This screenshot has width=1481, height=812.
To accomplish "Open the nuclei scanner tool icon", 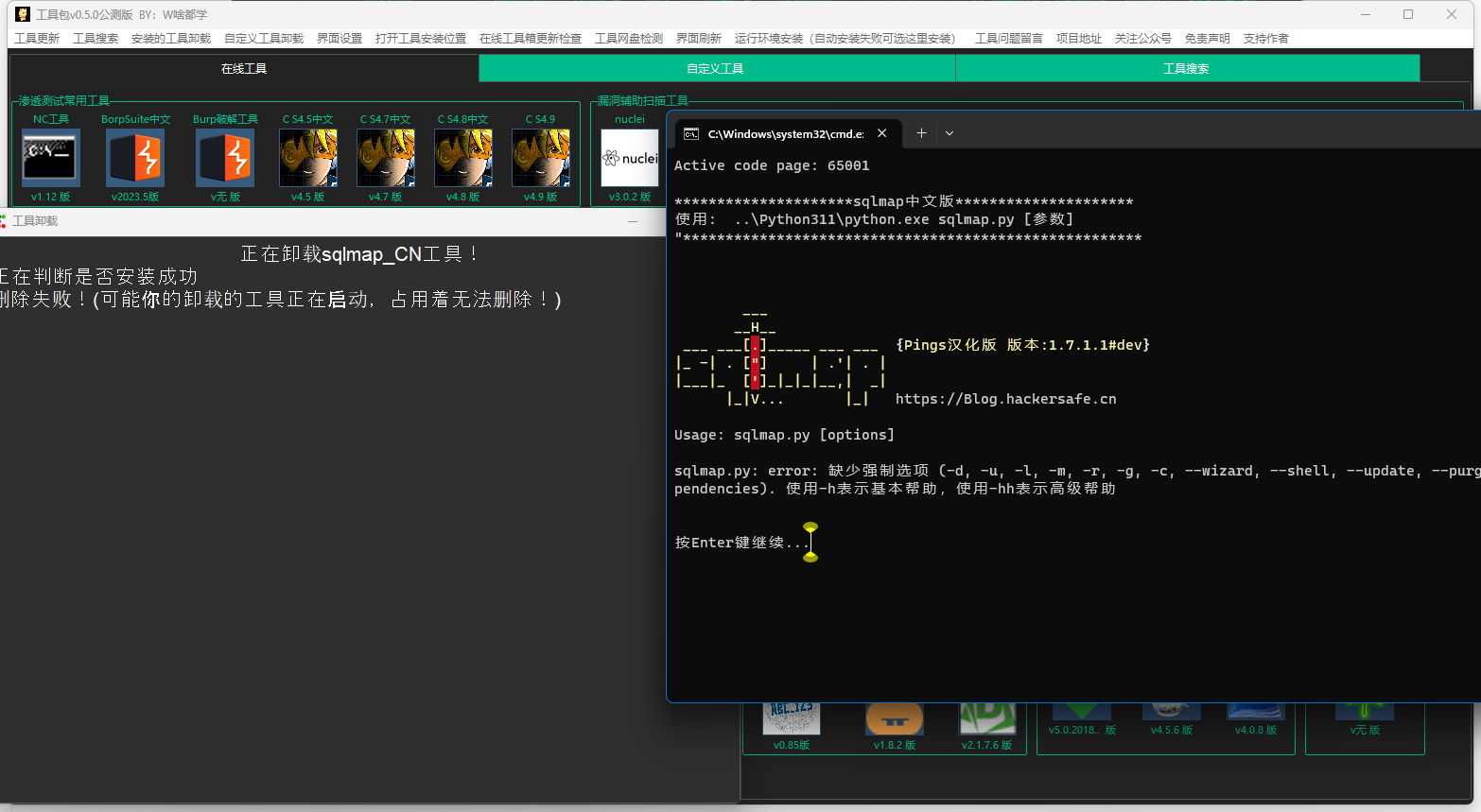I will click(x=630, y=157).
